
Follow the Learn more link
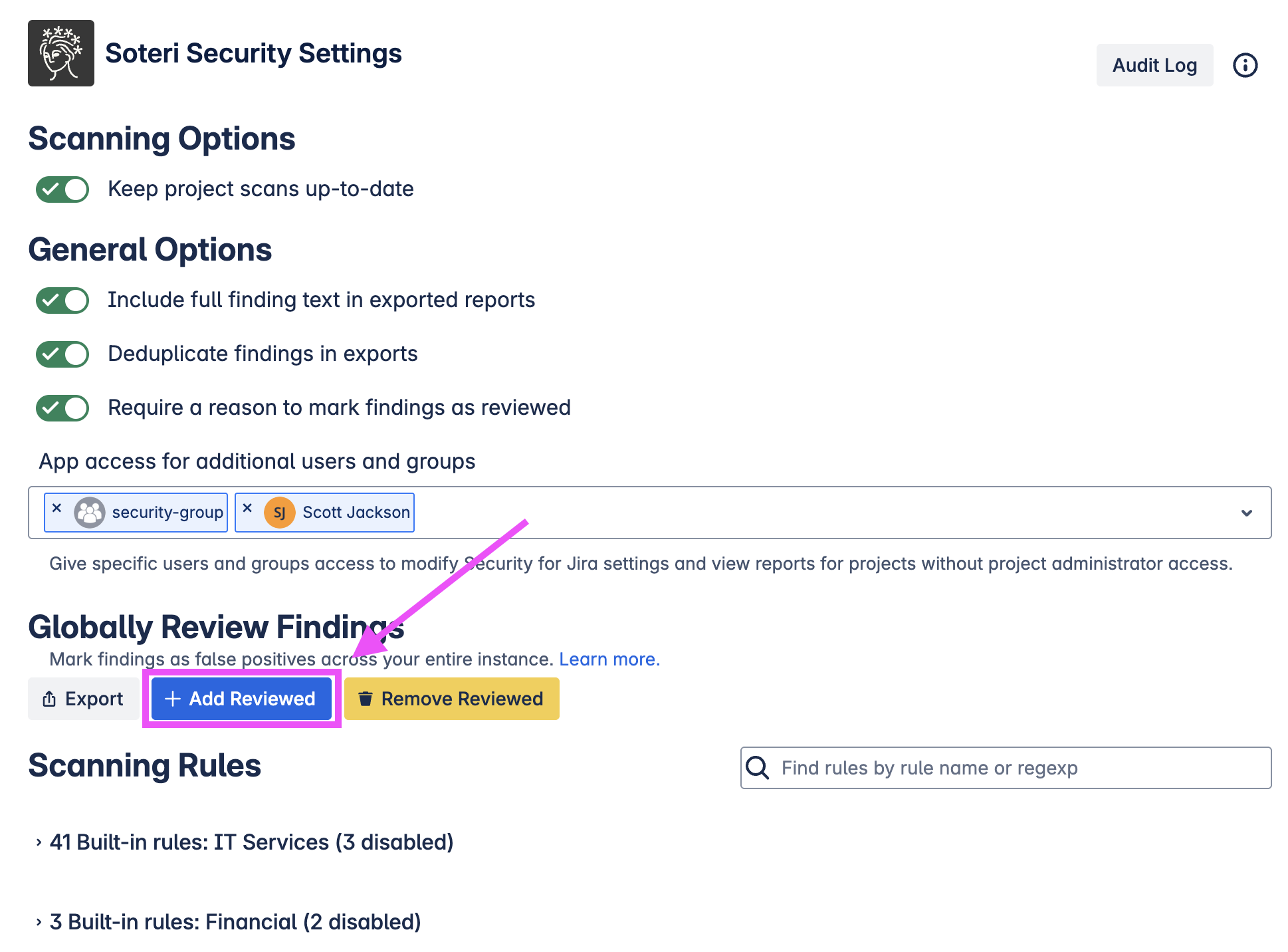point(609,659)
